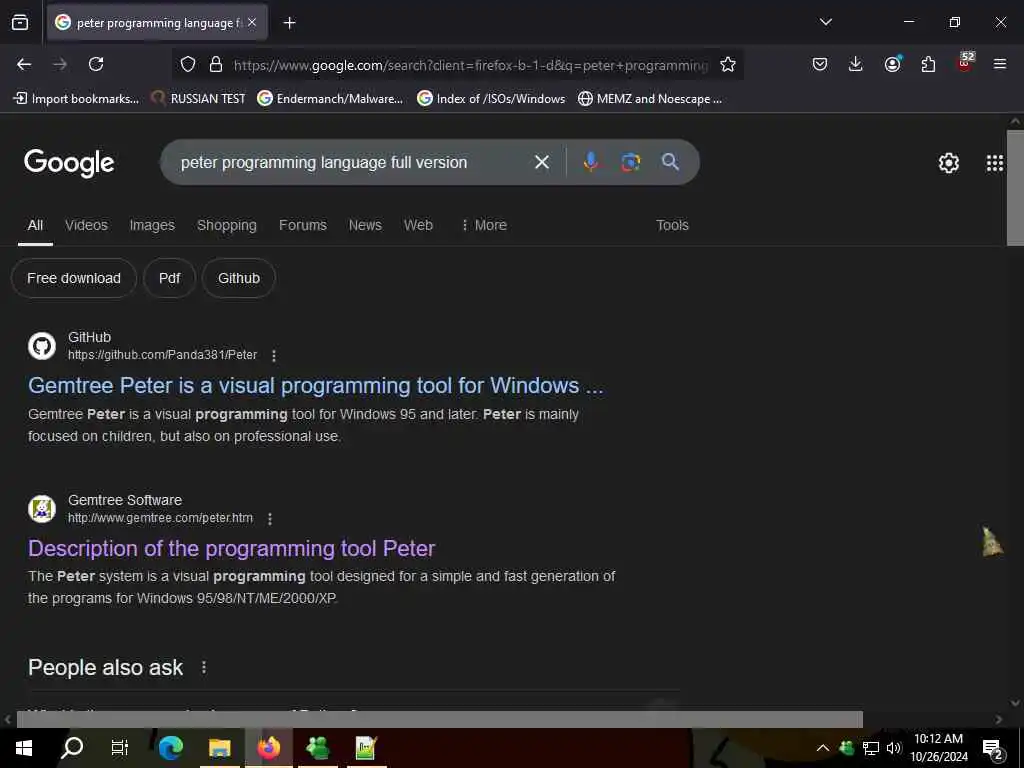
Task: Open People also ask options menu
Action: tap(204, 667)
